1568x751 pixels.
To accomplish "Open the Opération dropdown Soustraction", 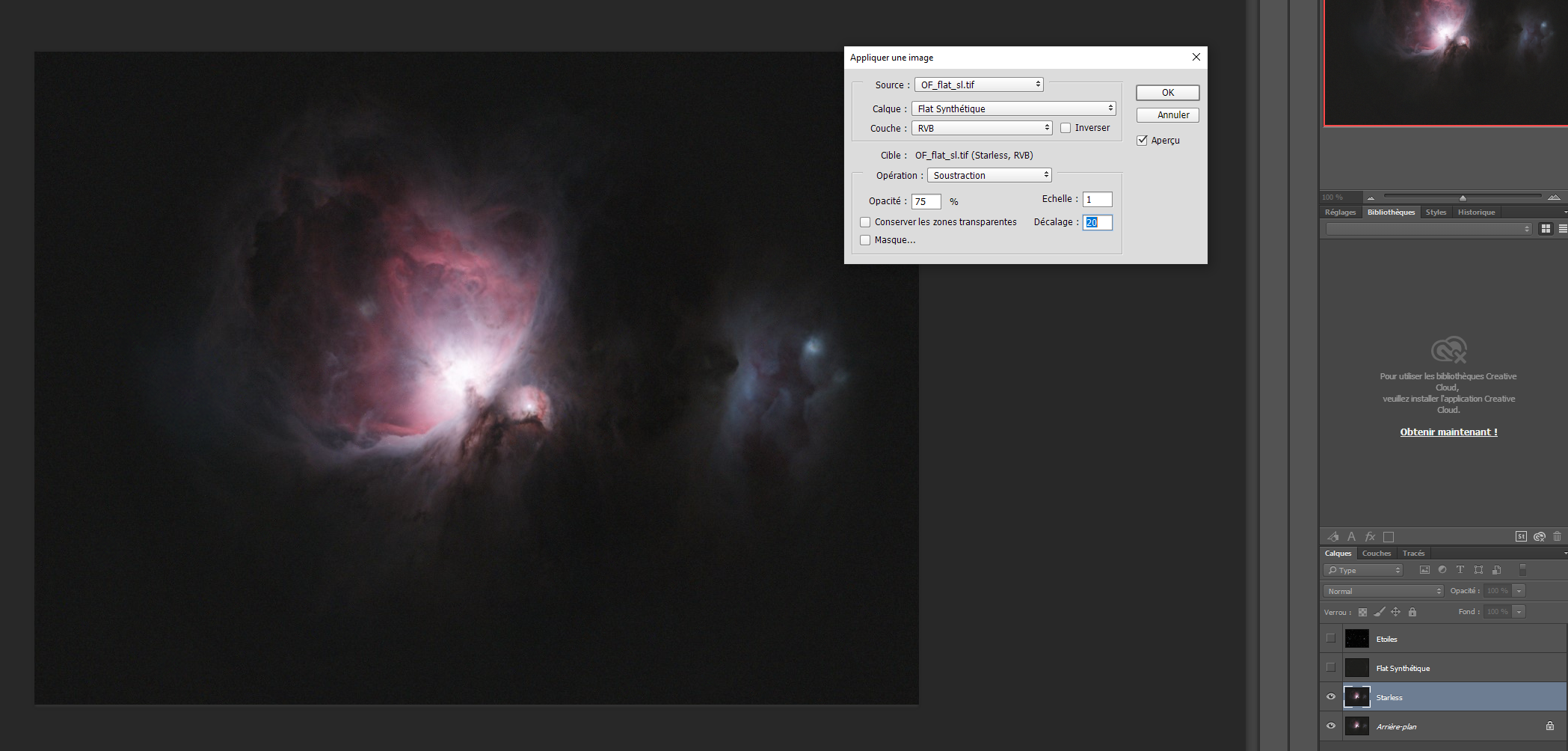I will coord(989,175).
